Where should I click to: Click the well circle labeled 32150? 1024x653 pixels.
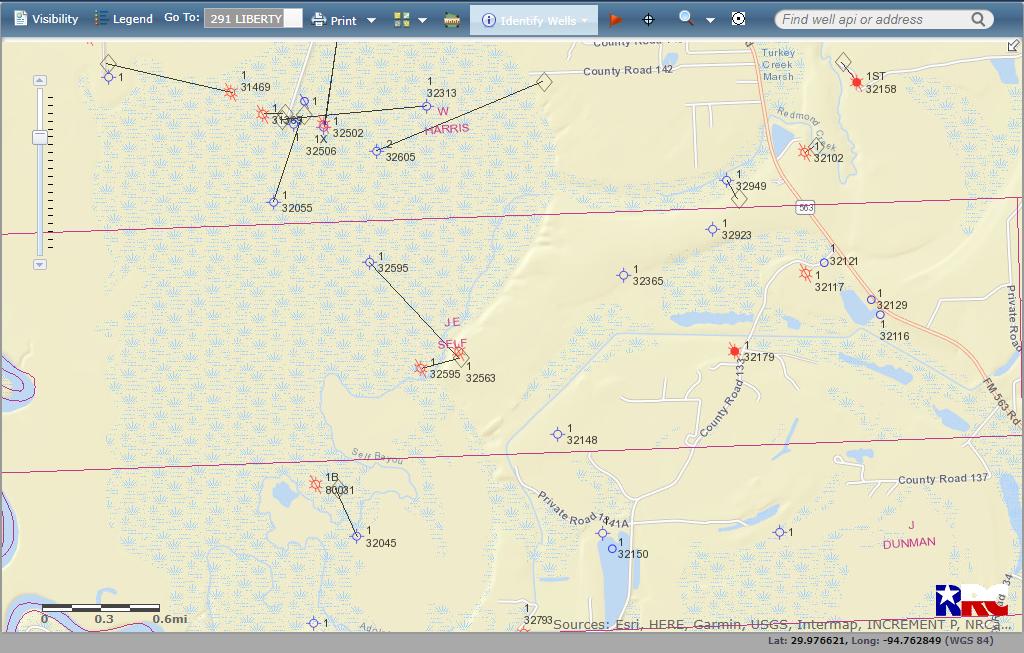point(613,549)
